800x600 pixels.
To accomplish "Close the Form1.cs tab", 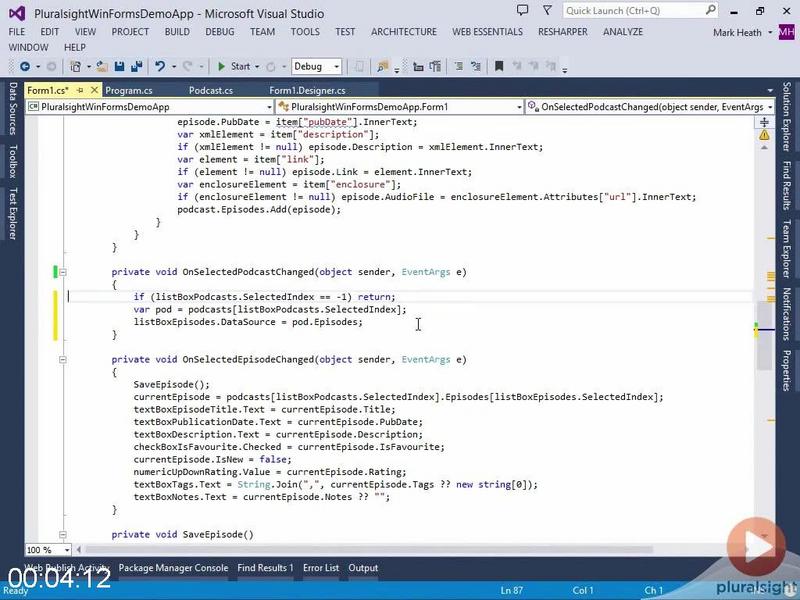I will coord(94,90).
